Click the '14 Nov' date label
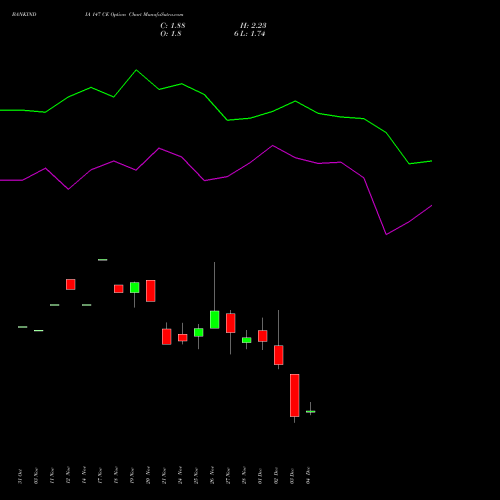The height and width of the screenshot is (500, 500). 84,476
